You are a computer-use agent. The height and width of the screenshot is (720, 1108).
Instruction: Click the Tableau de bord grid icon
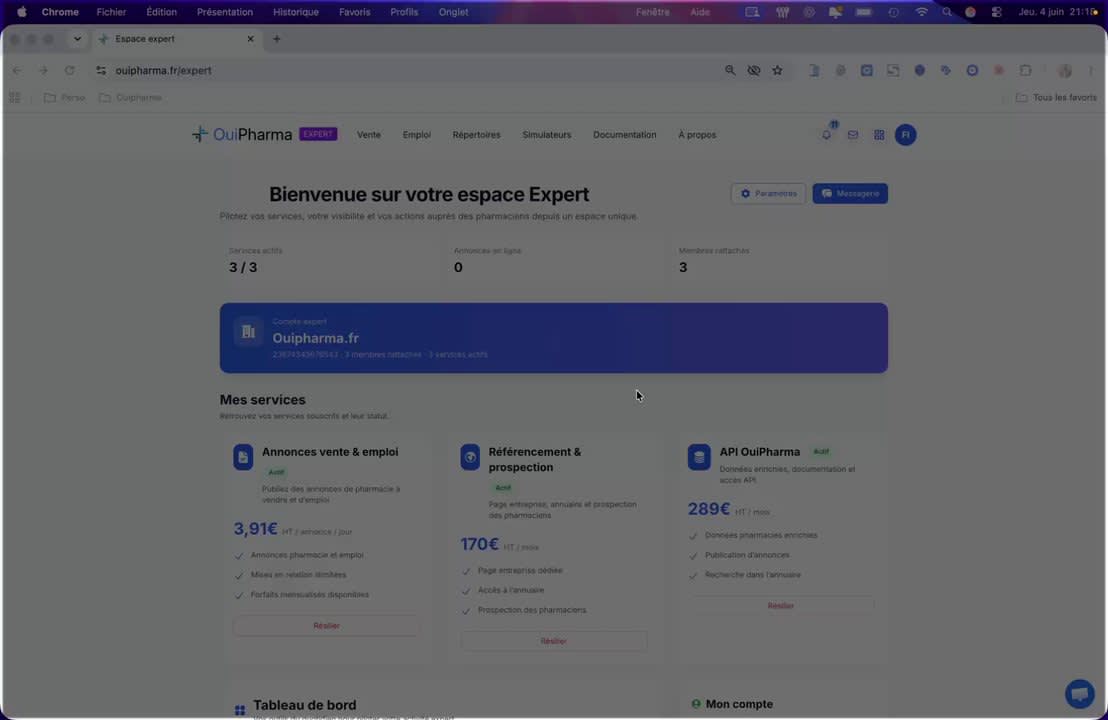coord(240,709)
